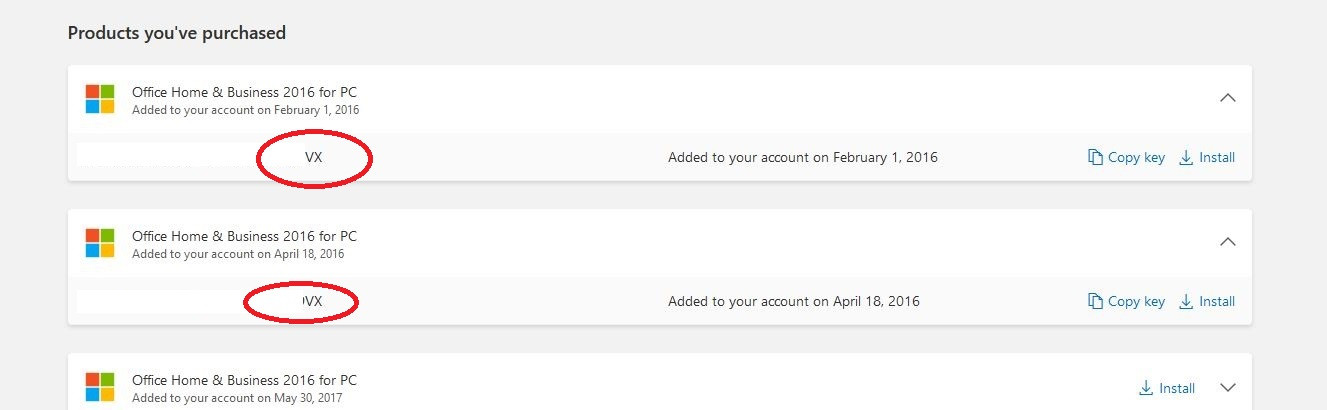Viewport: 1327px width, 410px height.
Task: Click the "Copy key" link for the April 18, 2016 product
Action: (x=1136, y=302)
